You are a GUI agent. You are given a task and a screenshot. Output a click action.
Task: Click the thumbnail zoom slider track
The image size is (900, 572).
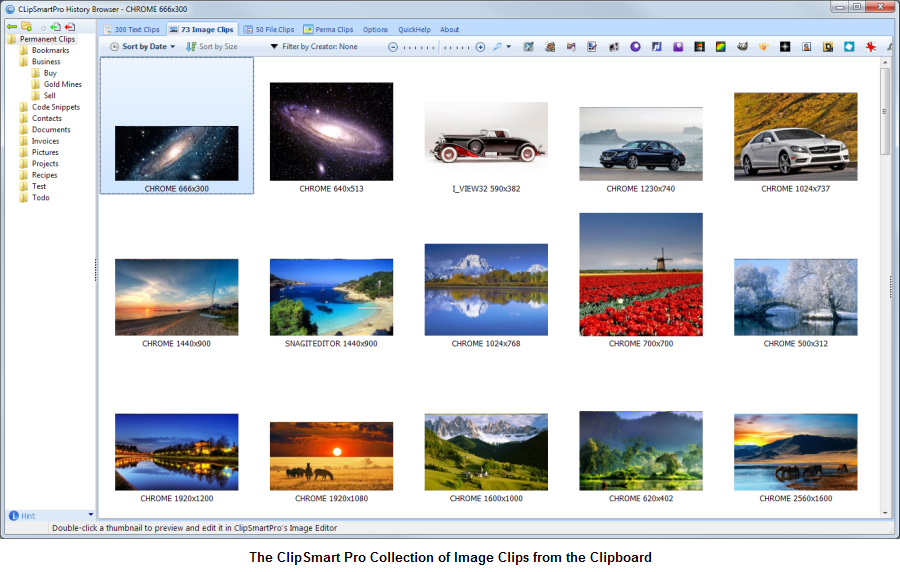point(436,47)
